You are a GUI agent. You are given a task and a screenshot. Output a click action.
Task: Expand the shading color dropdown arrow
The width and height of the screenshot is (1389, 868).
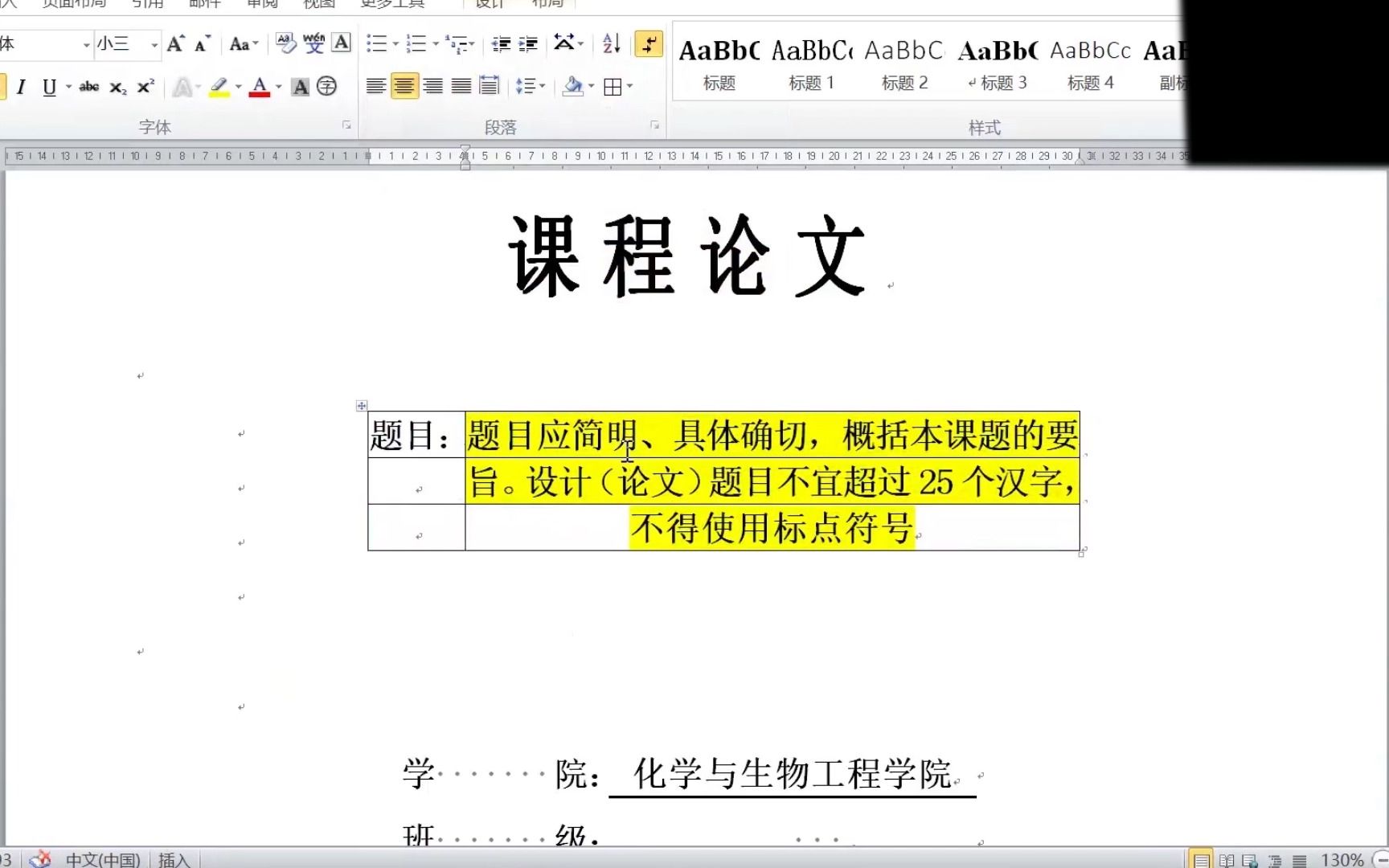point(592,86)
